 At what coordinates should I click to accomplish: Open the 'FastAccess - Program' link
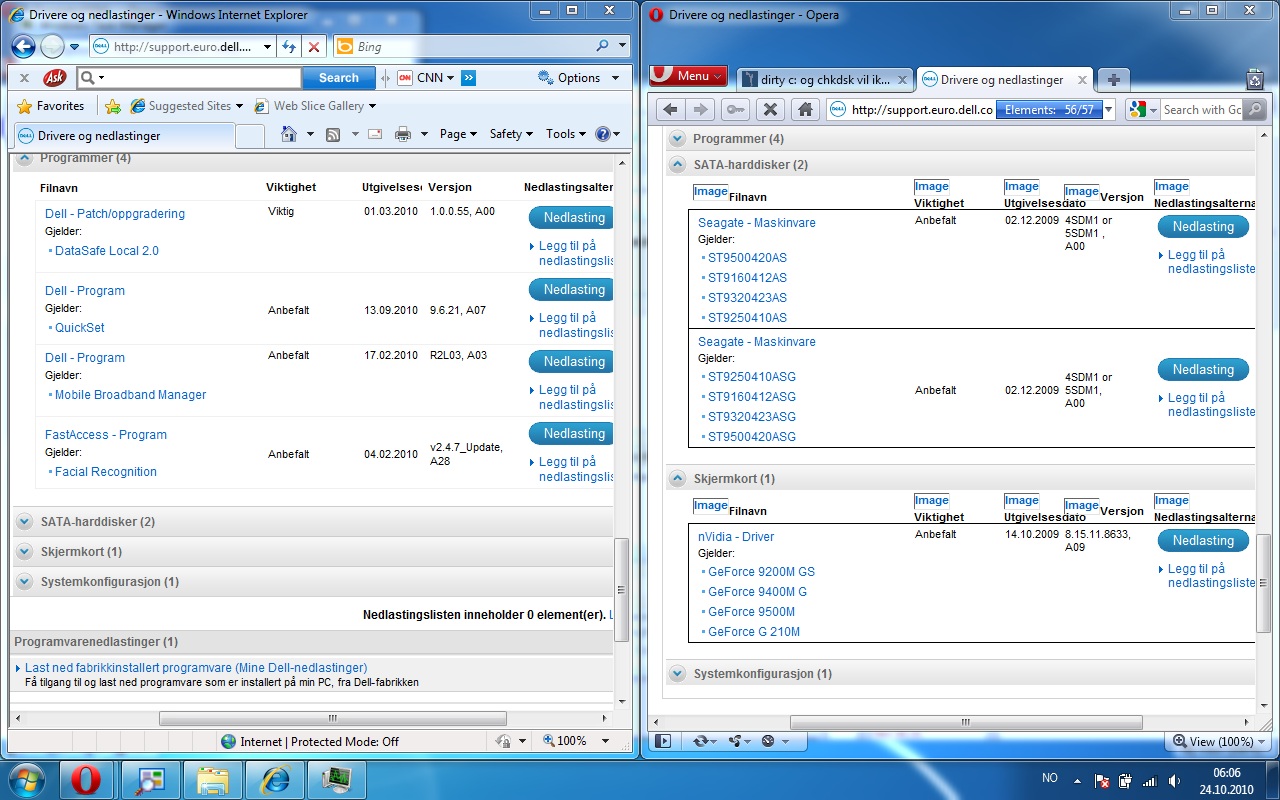tap(106, 435)
